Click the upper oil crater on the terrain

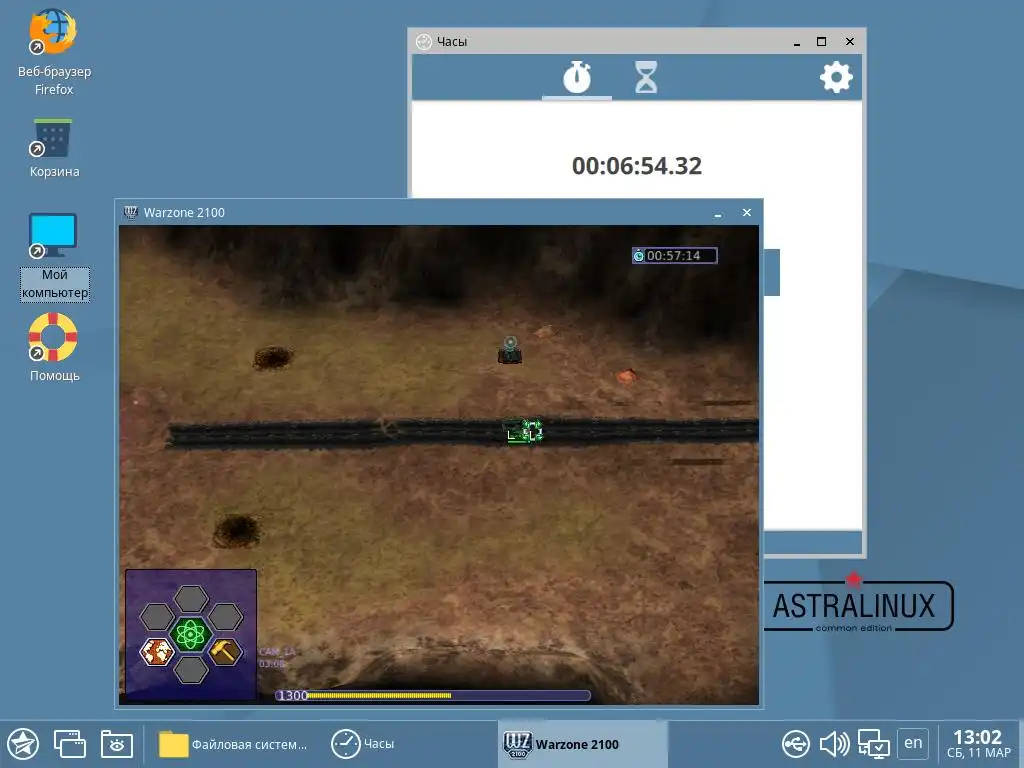click(x=273, y=358)
